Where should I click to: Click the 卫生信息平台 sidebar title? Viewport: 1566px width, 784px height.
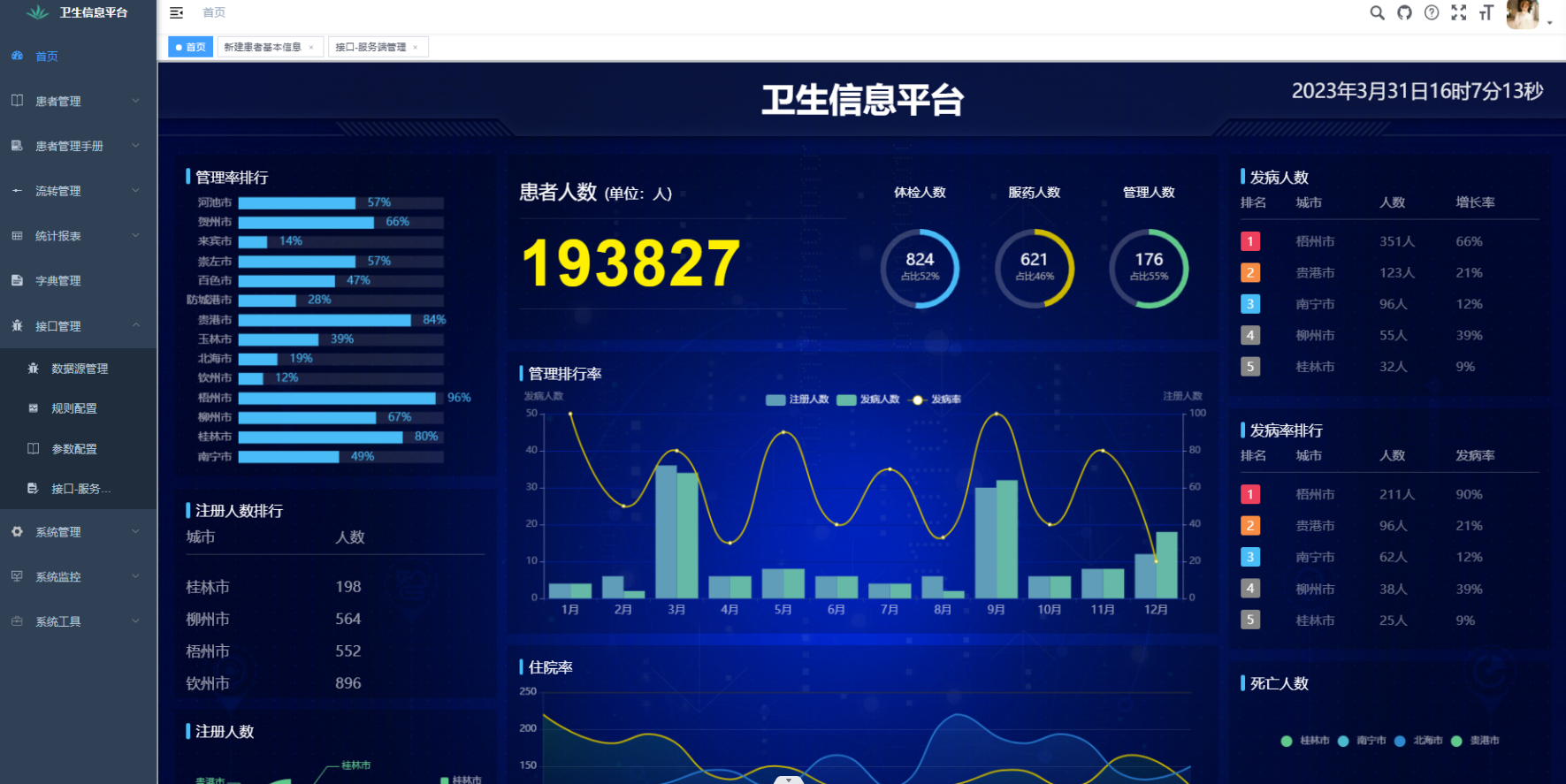coord(94,12)
